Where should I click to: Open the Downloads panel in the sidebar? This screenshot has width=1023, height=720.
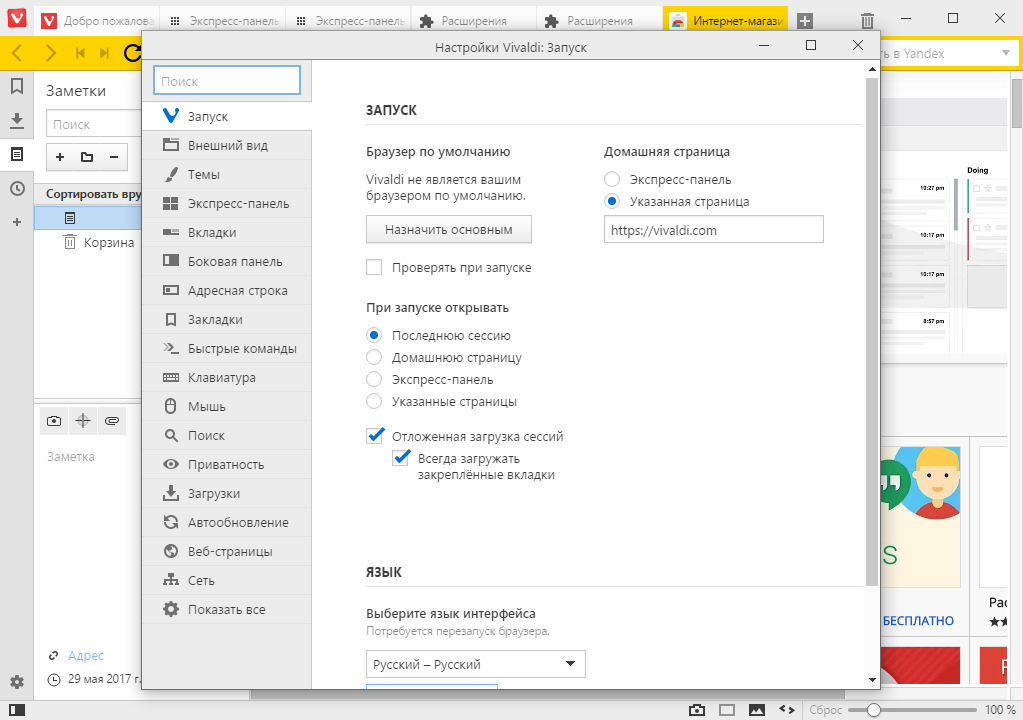[x=16, y=121]
